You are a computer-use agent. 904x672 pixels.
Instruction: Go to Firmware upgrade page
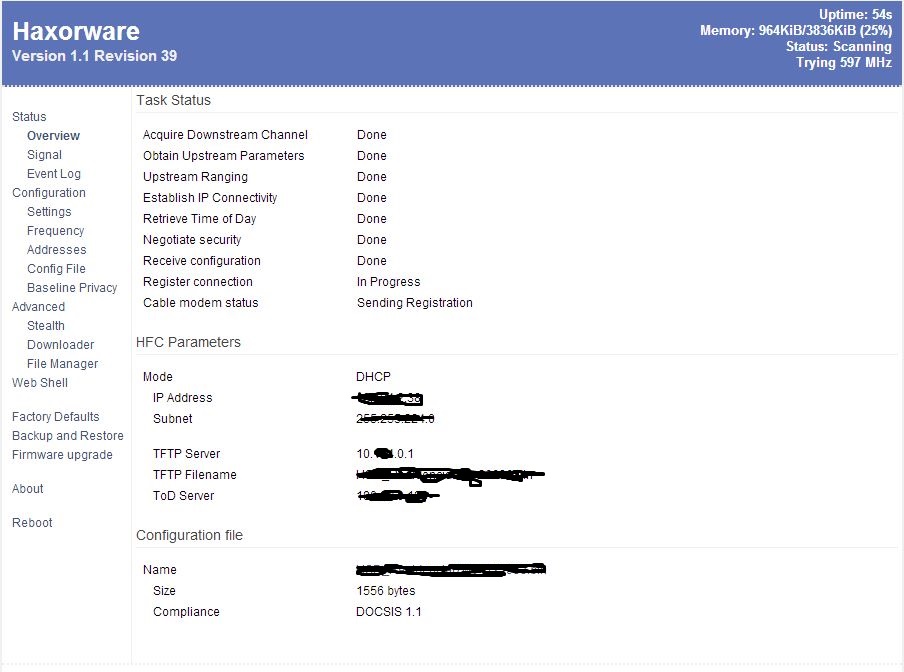pyautogui.click(x=61, y=455)
